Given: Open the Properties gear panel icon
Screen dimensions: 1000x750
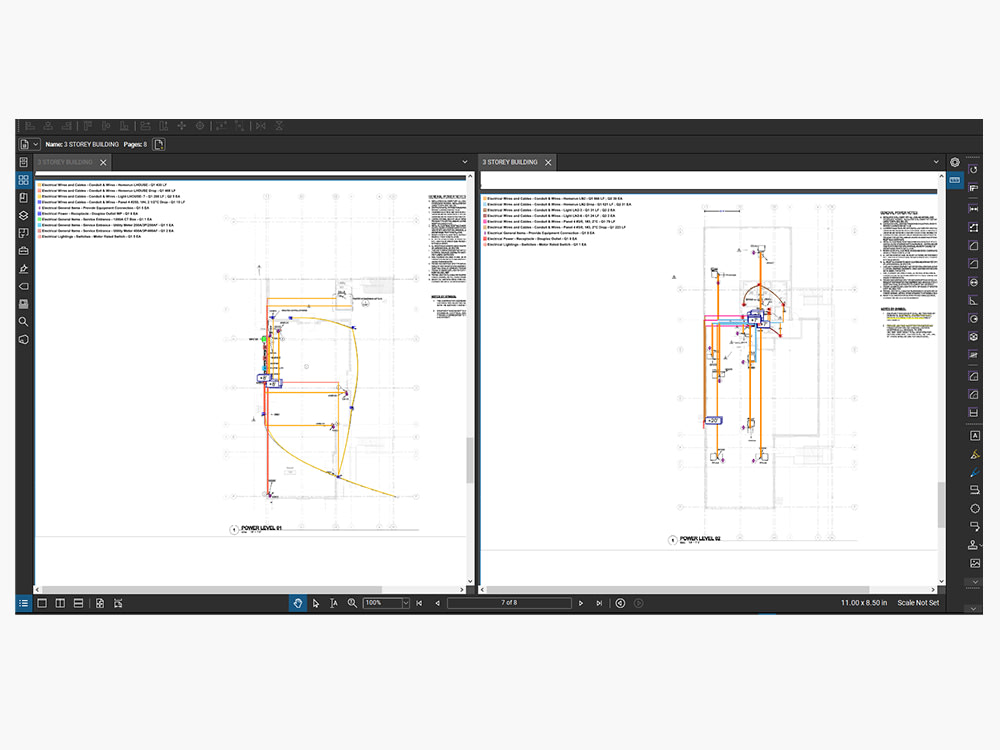Looking at the screenshot, I should [955, 162].
